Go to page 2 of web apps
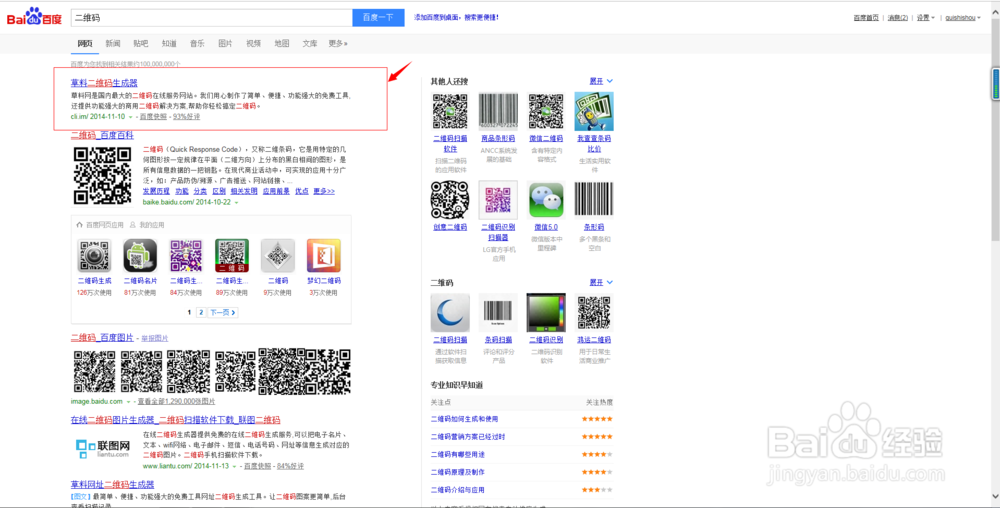 click(x=201, y=312)
